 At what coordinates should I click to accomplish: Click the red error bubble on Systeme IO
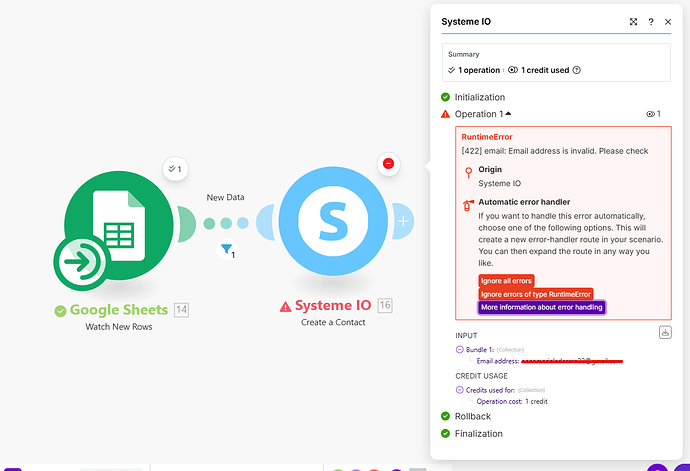(x=388, y=164)
